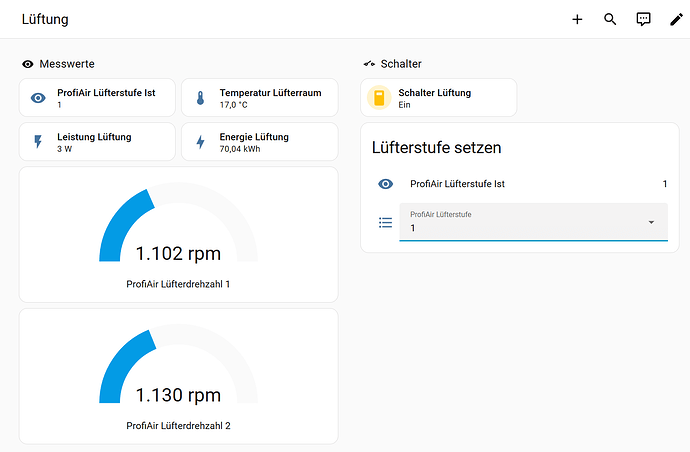Open the Temperatur Lüfterraum tile label
This screenshot has width=690, height=452.
[x=271, y=93]
